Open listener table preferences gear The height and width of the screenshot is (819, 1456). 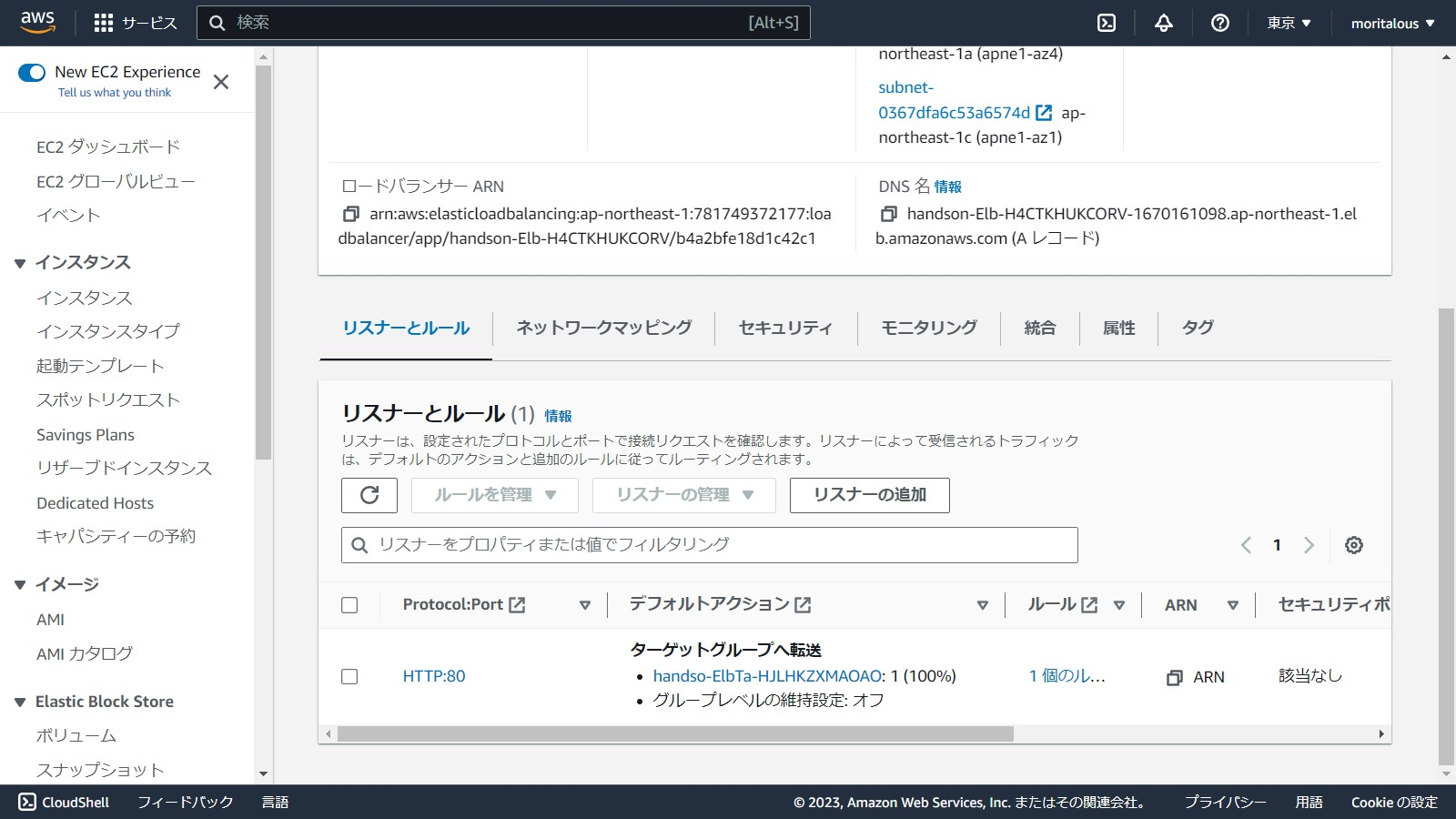tap(1354, 545)
